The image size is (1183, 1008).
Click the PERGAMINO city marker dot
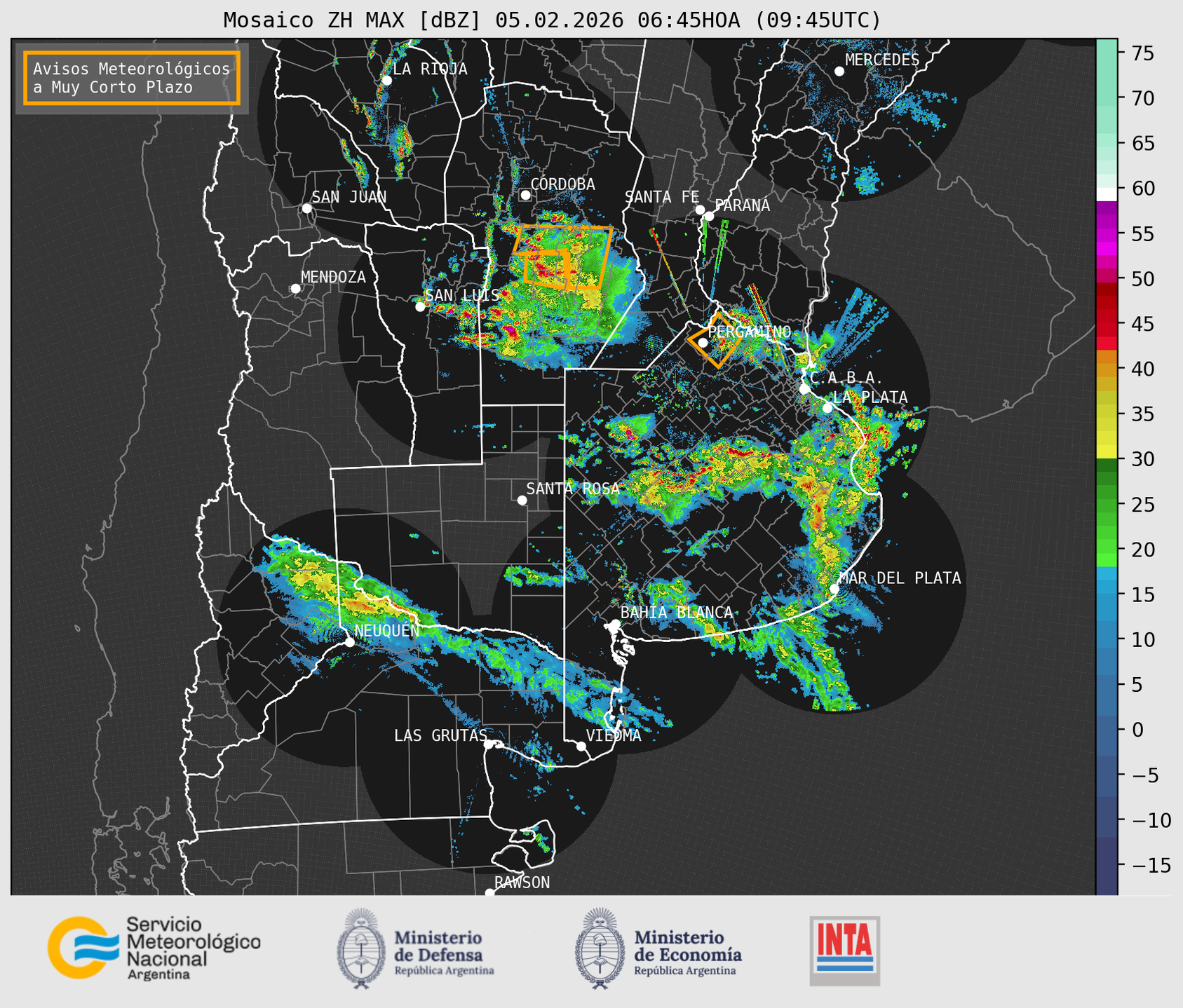pos(703,343)
